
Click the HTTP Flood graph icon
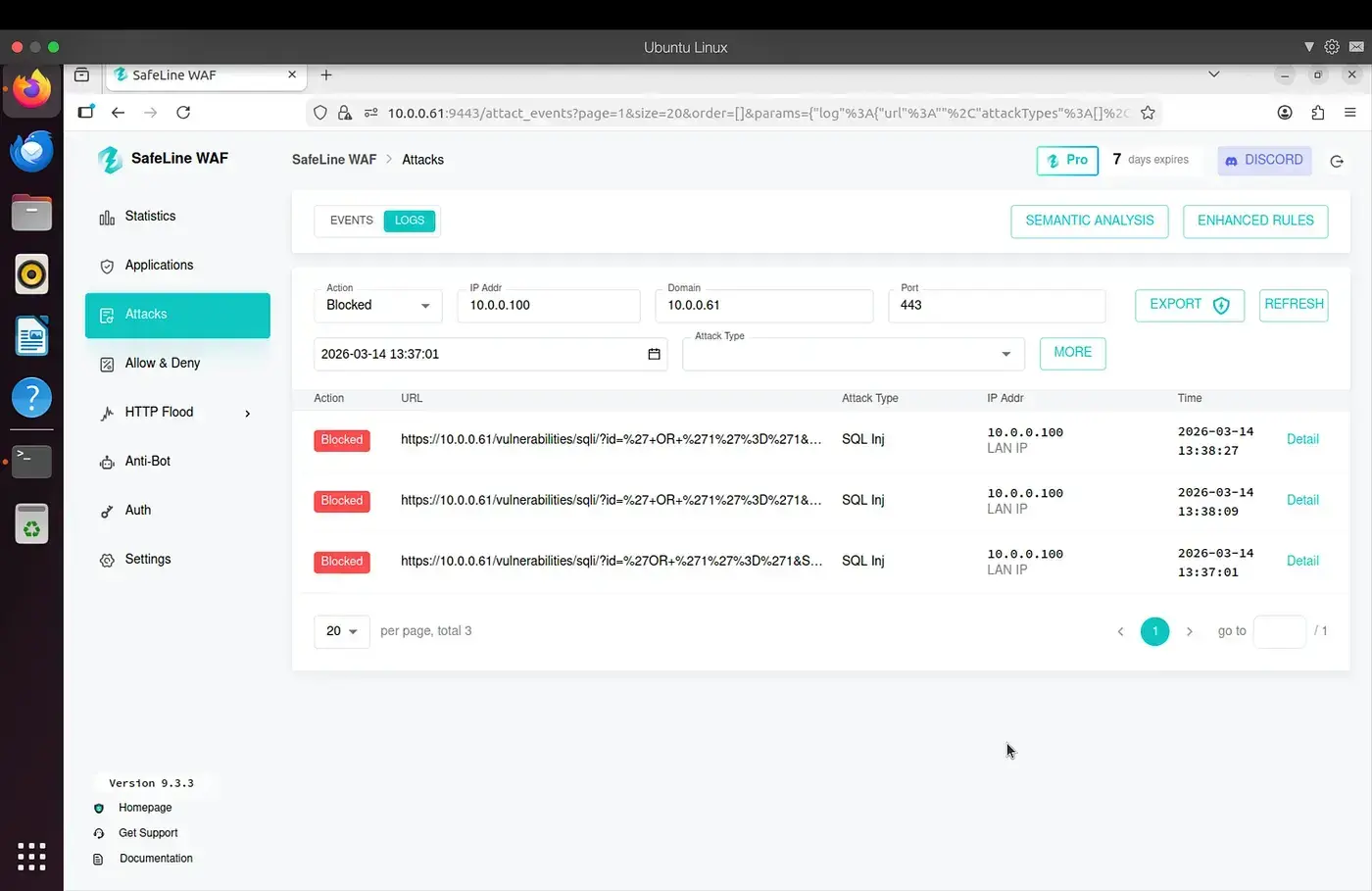pos(107,414)
